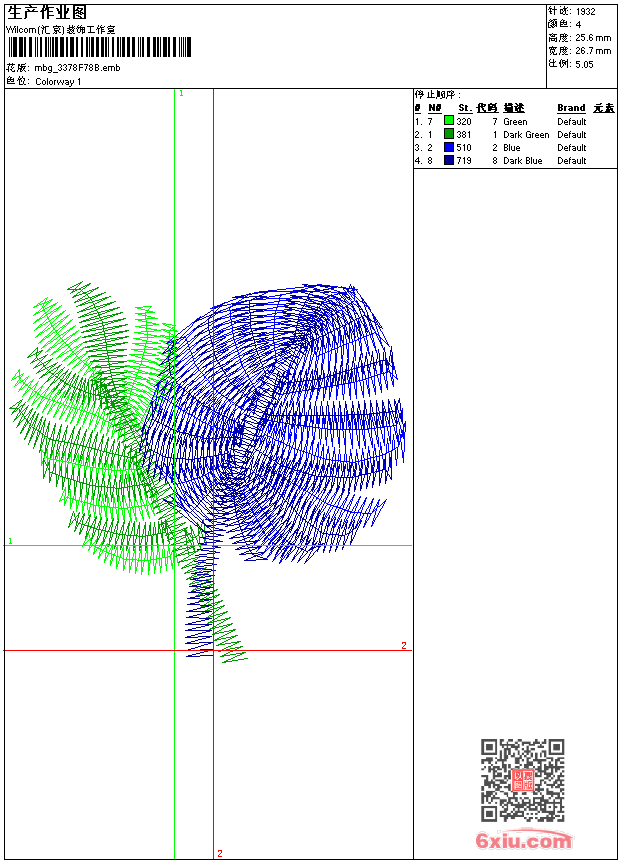Viewport: 620px width, 860px height.
Task: Click the red marker 2 at bottom of vertical guide
Action: (x=219, y=853)
